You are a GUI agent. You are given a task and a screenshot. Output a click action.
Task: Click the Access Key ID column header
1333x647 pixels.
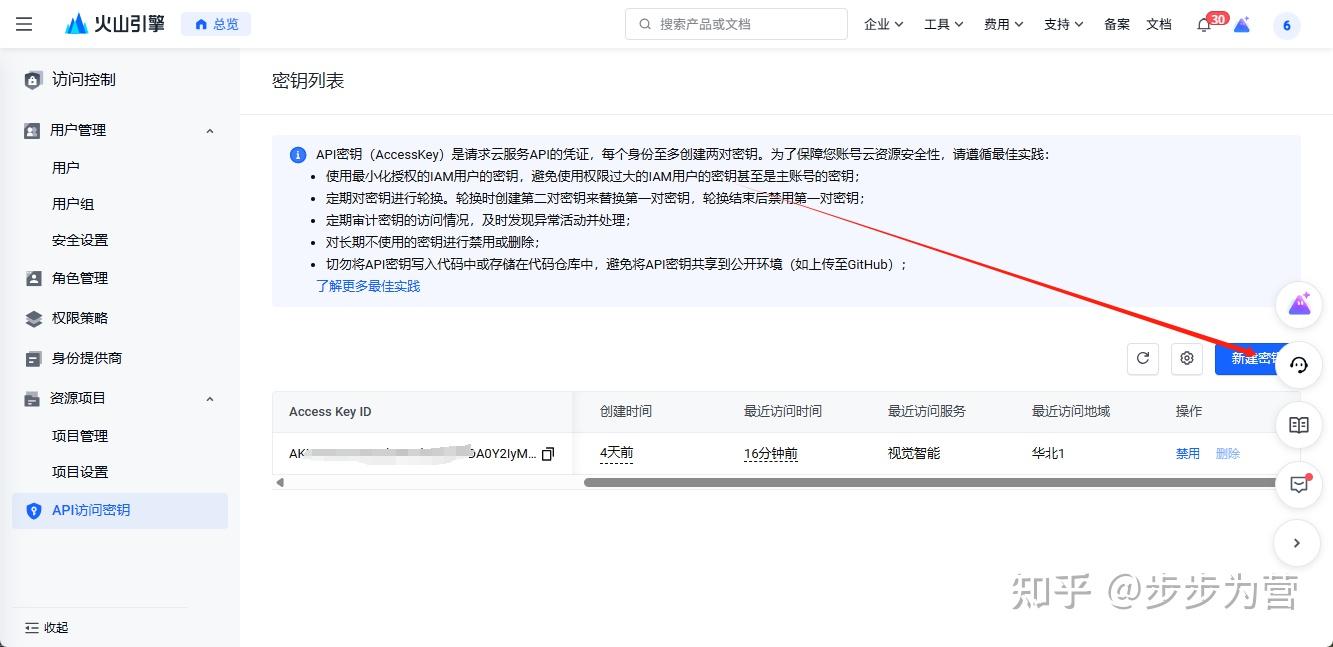point(330,412)
